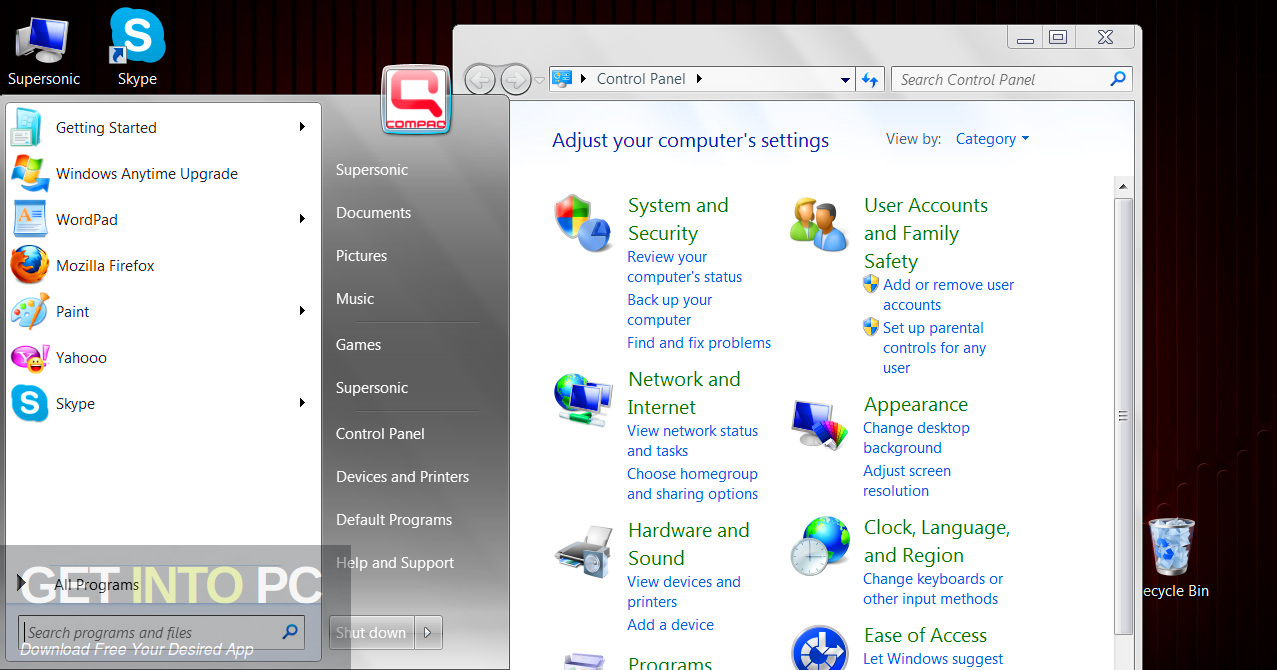The height and width of the screenshot is (670, 1277).
Task: Click the System and Security shield icon
Action: coord(584,223)
